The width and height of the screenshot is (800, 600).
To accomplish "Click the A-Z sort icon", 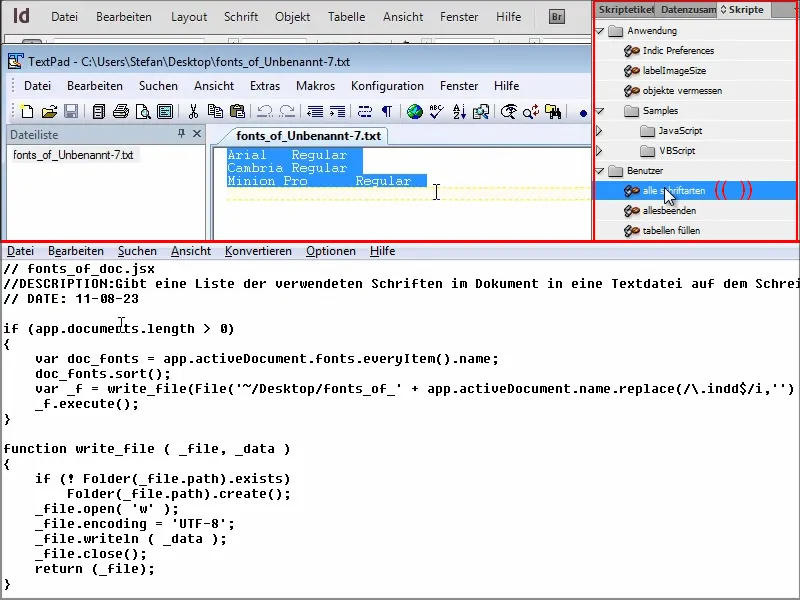I will 459,111.
